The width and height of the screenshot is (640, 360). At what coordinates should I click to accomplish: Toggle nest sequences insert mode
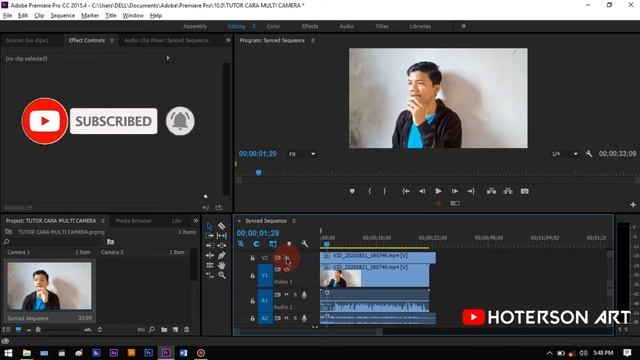coord(241,244)
